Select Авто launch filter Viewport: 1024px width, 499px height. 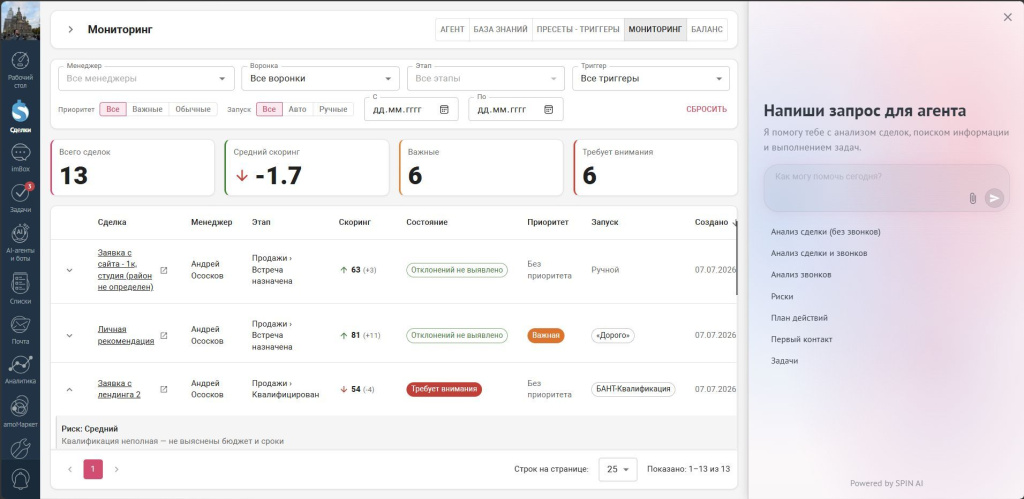pyautogui.click(x=297, y=109)
